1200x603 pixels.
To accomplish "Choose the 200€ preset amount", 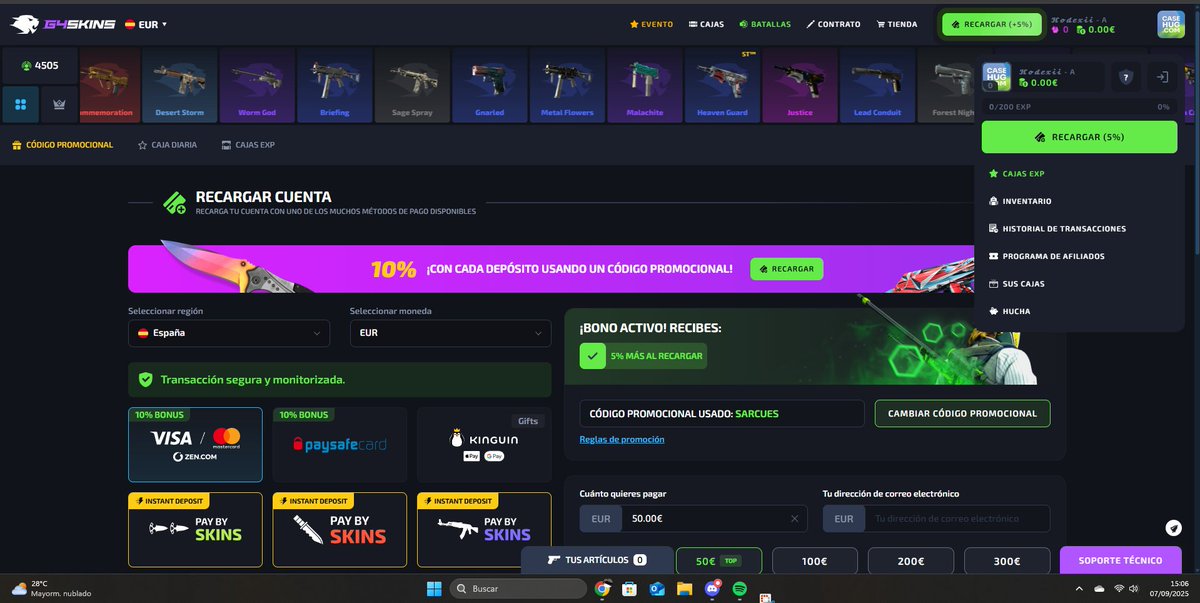I will [911, 561].
